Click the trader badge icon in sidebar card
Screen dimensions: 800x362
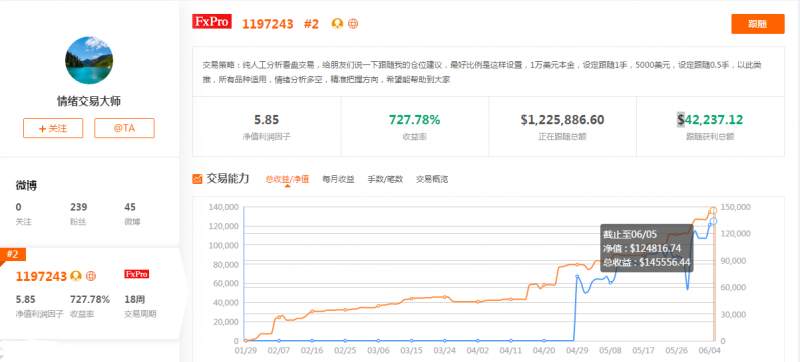[76, 276]
